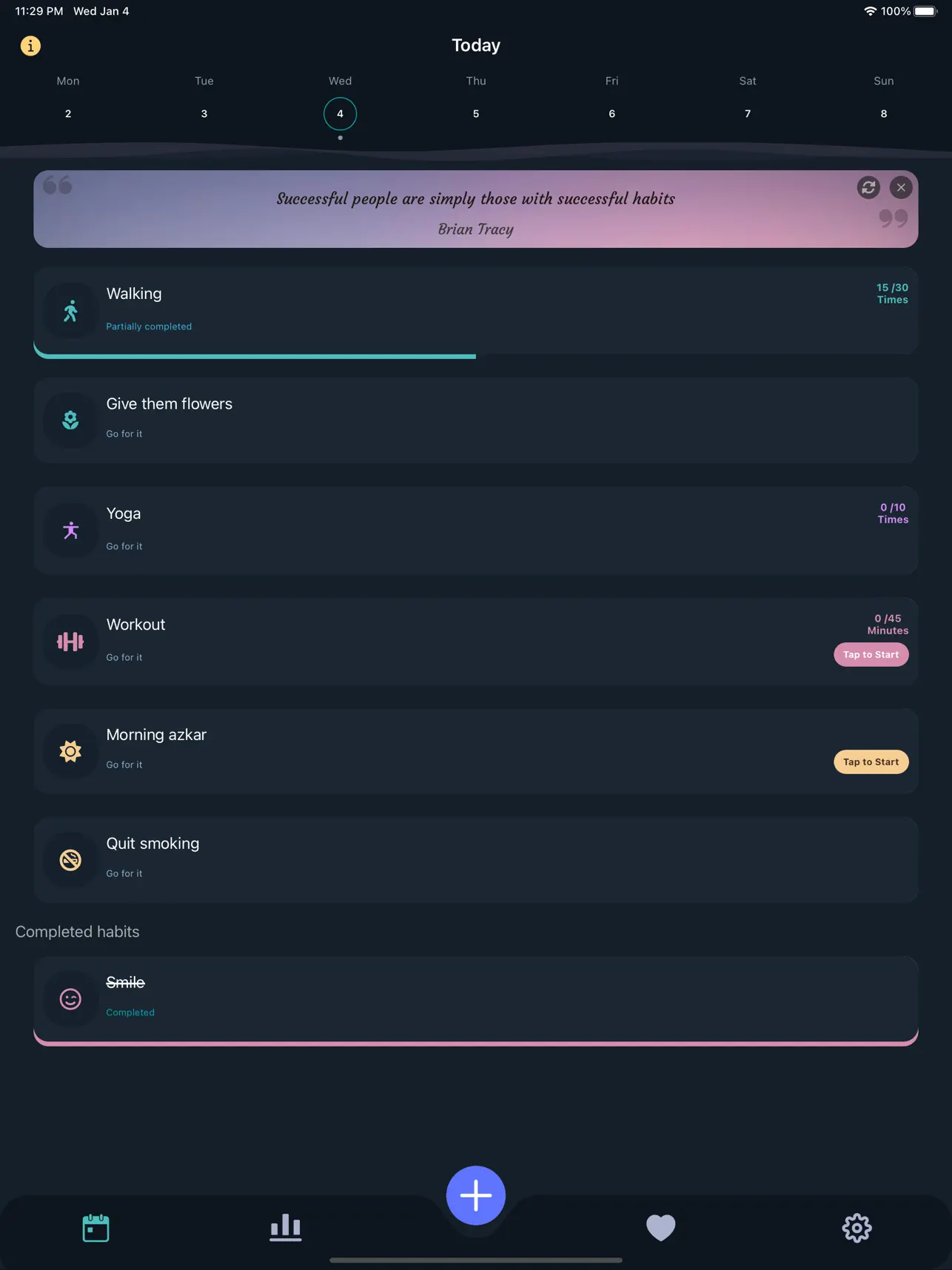Open the favorites heart tab

tap(660, 1228)
